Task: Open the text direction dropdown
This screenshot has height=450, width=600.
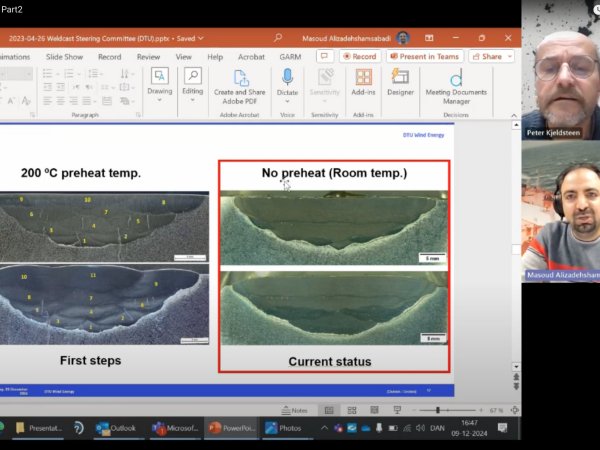Action: pos(126,73)
